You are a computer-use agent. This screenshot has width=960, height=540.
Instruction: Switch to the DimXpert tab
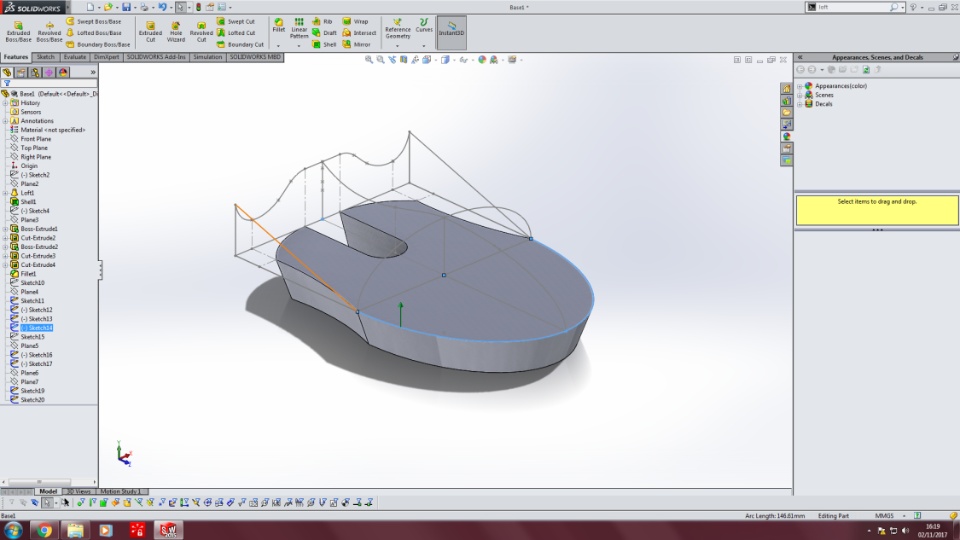click(107, 57)
